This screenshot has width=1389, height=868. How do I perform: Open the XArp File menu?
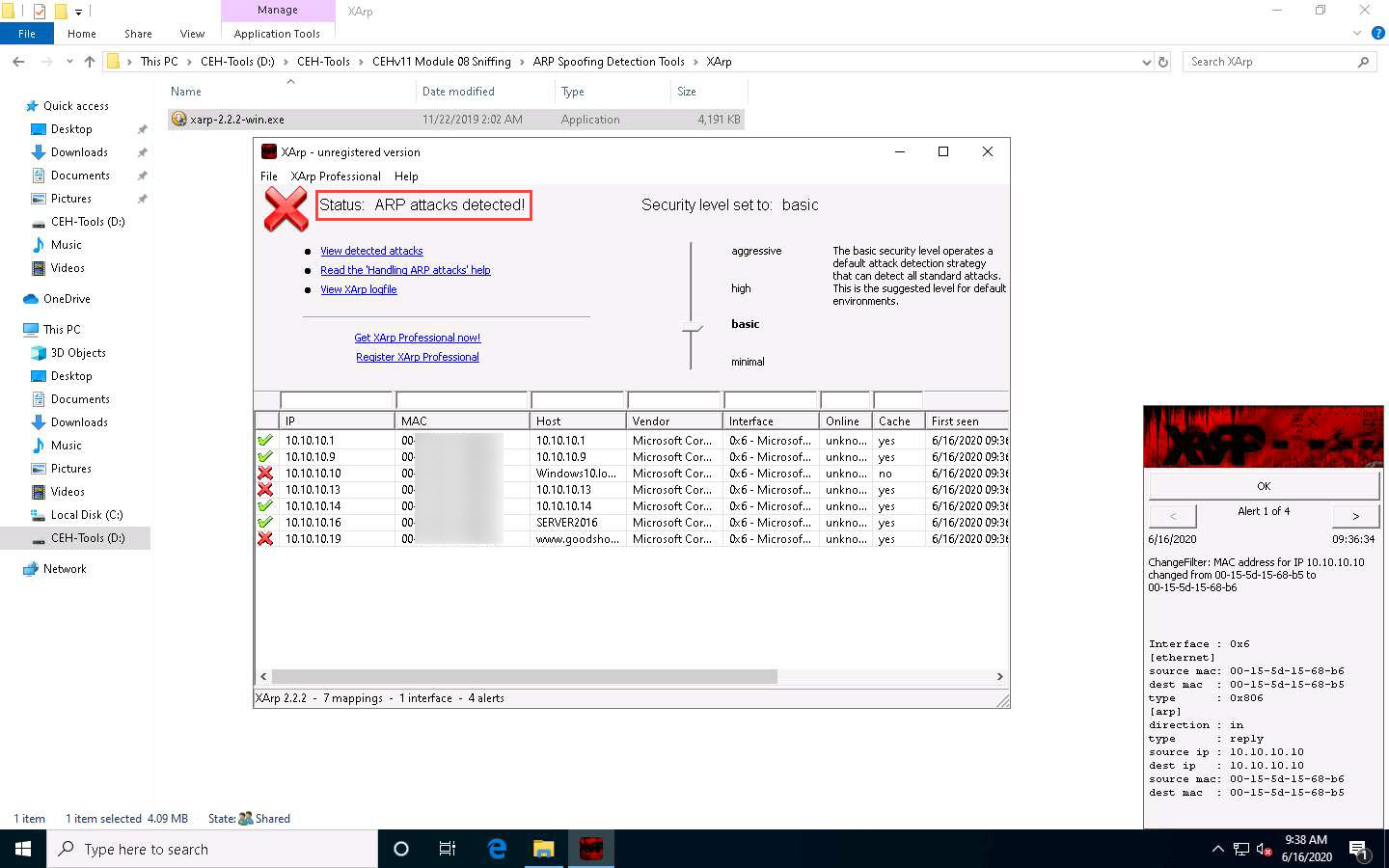tap(269, 176)
